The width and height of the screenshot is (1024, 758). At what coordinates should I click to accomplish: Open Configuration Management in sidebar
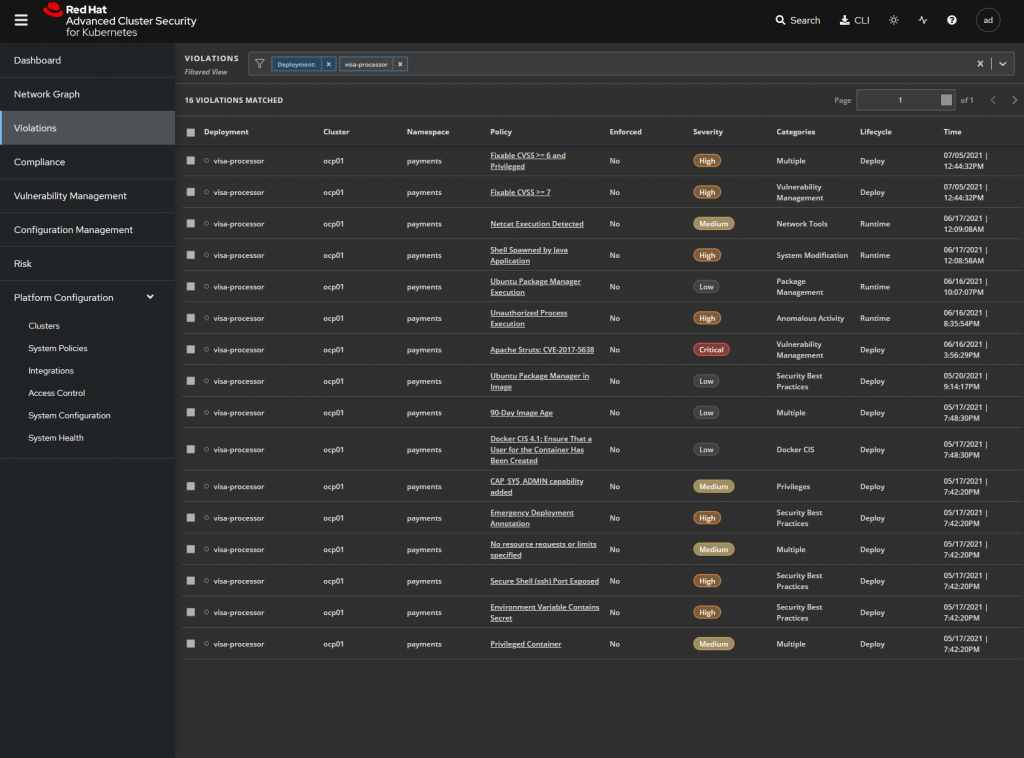[88, 230]
